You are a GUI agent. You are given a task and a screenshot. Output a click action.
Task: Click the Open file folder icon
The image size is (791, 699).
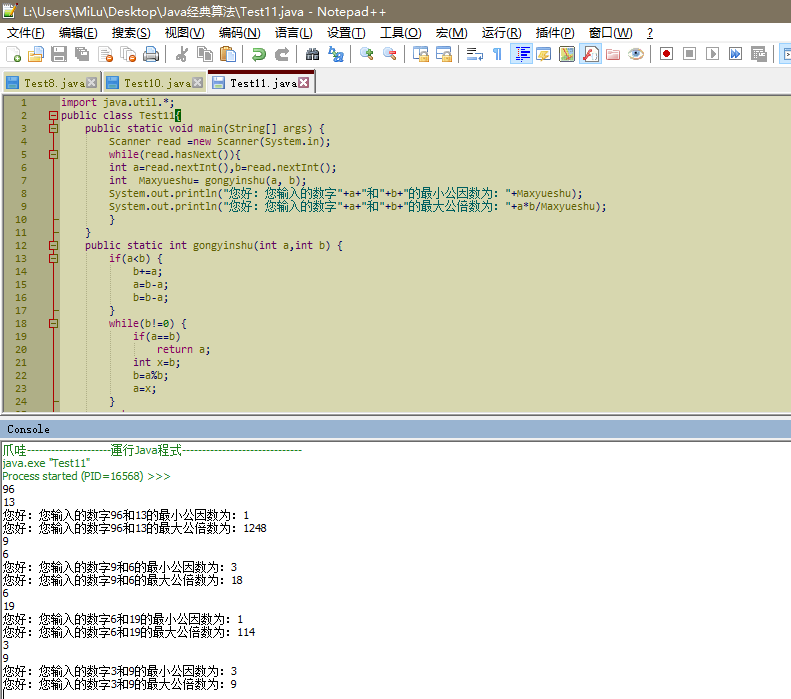pyautogui.click(x=36, y=54)
